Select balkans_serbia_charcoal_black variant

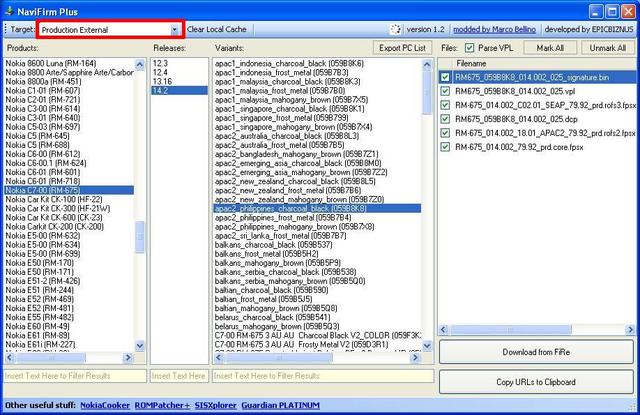pos(317,272)
